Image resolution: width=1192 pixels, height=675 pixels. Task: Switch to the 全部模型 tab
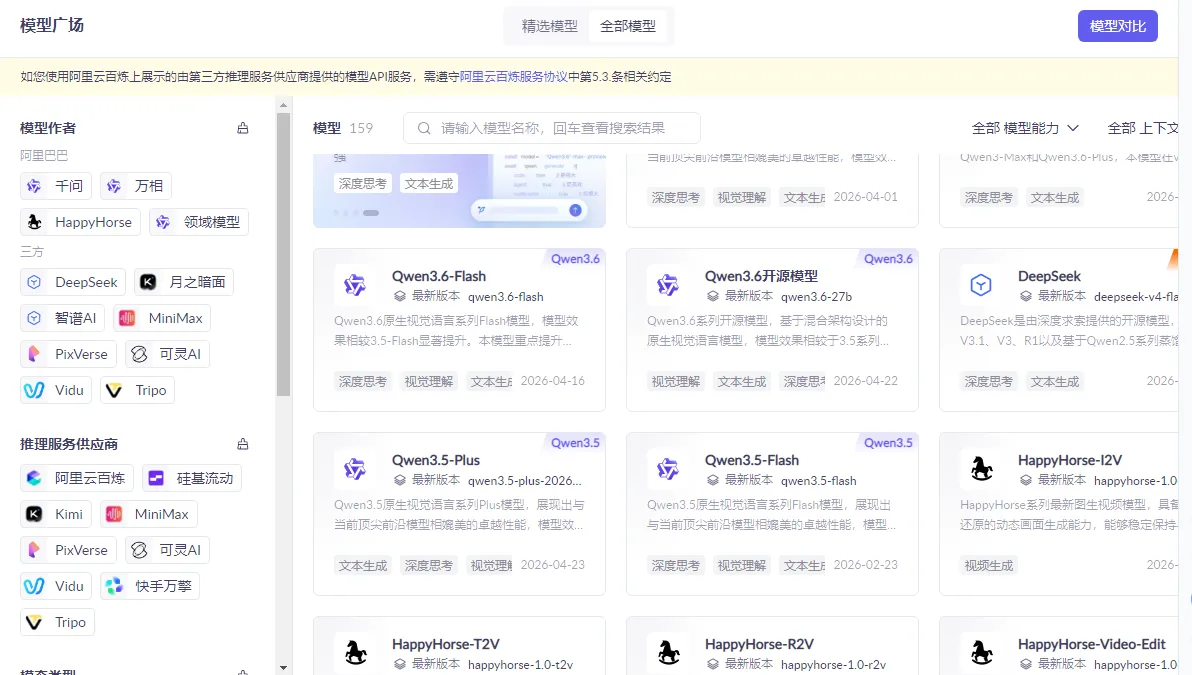(628, 26)
